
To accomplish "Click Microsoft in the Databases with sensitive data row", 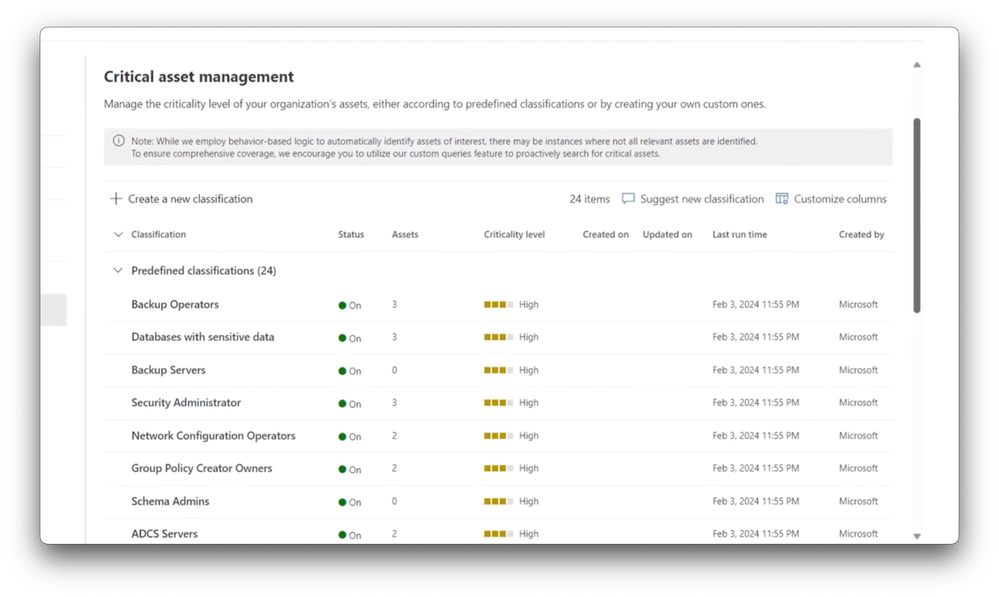I will tap(858, 337).
